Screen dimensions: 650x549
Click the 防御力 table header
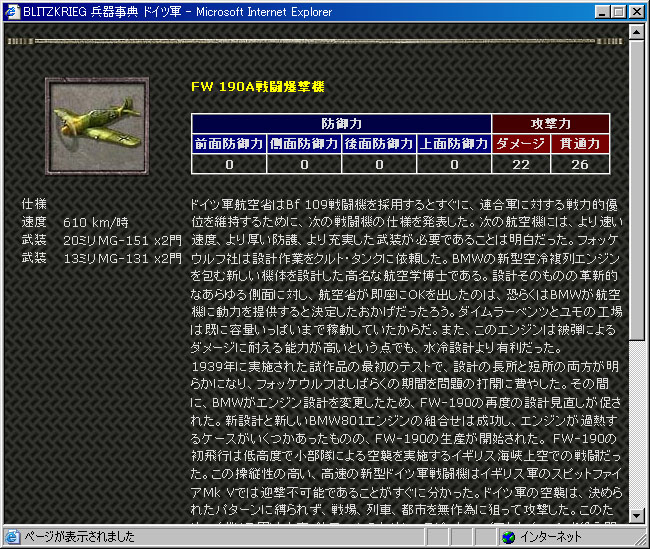tap(341, 124)
